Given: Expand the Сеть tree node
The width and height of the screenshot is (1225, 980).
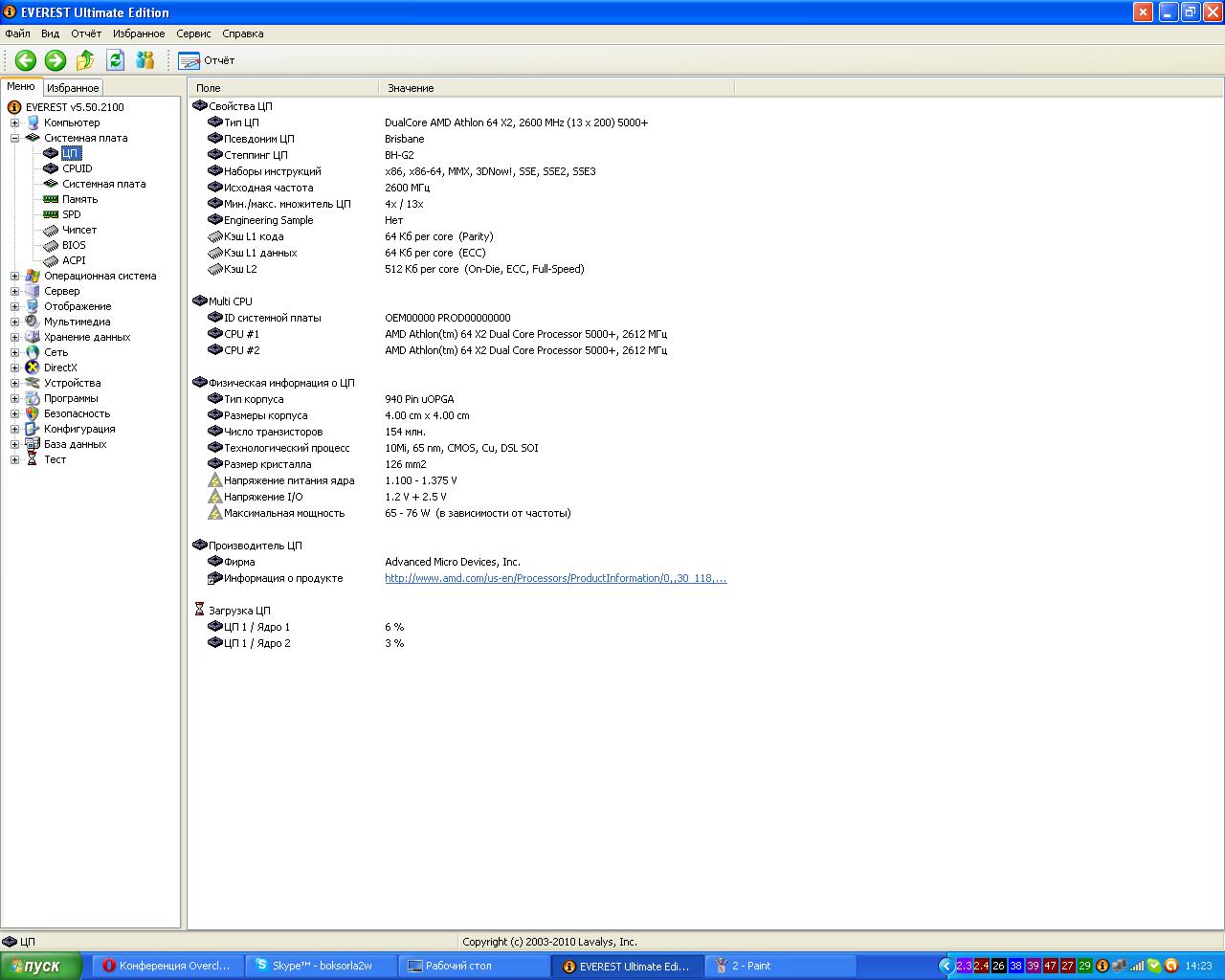Looking at the screenshot, I should click(x=14, y=352).
